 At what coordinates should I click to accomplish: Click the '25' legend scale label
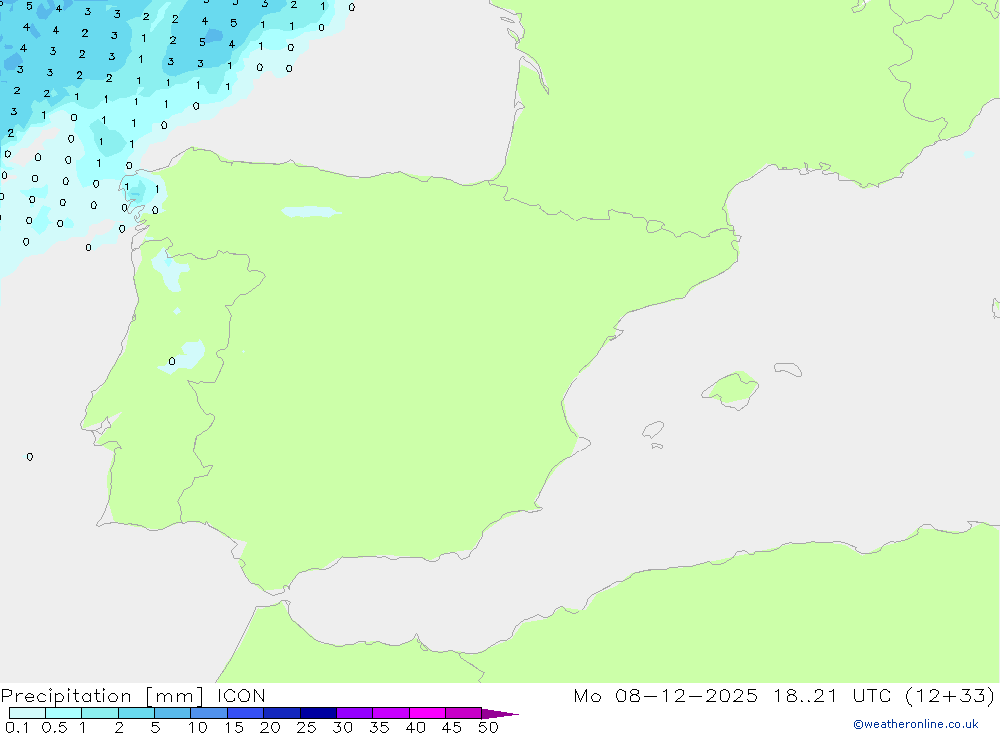coord(306,727)
